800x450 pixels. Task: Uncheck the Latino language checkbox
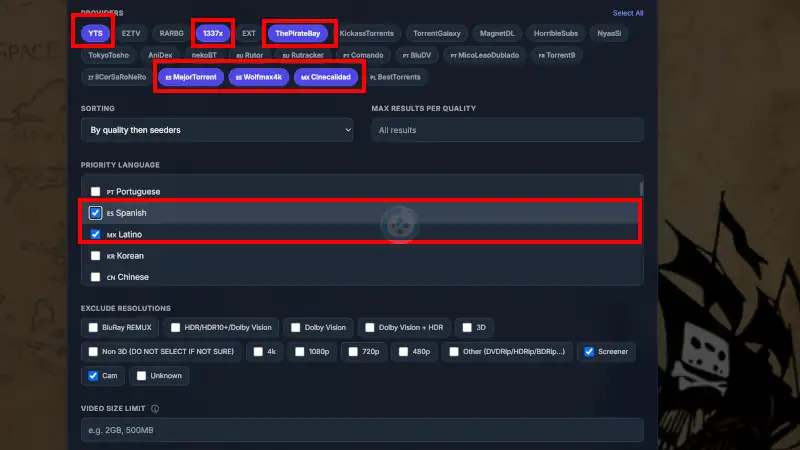click(95, 234)
